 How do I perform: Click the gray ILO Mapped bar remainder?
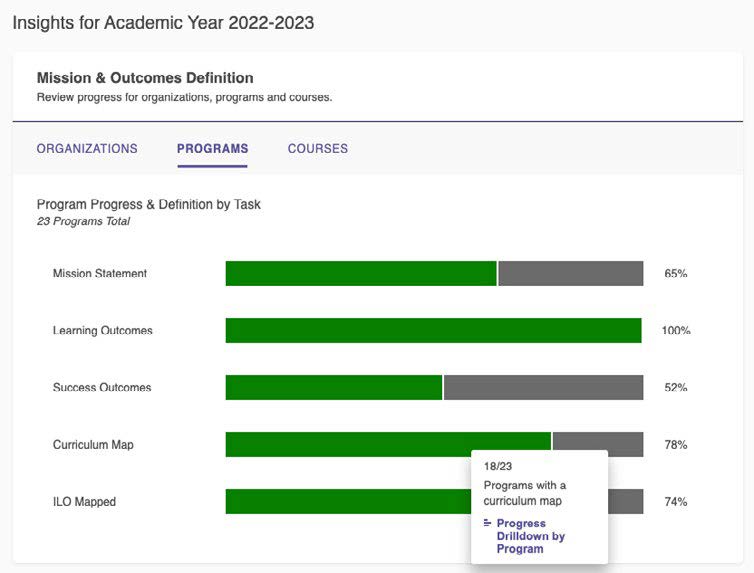click(x=626, y=501)
